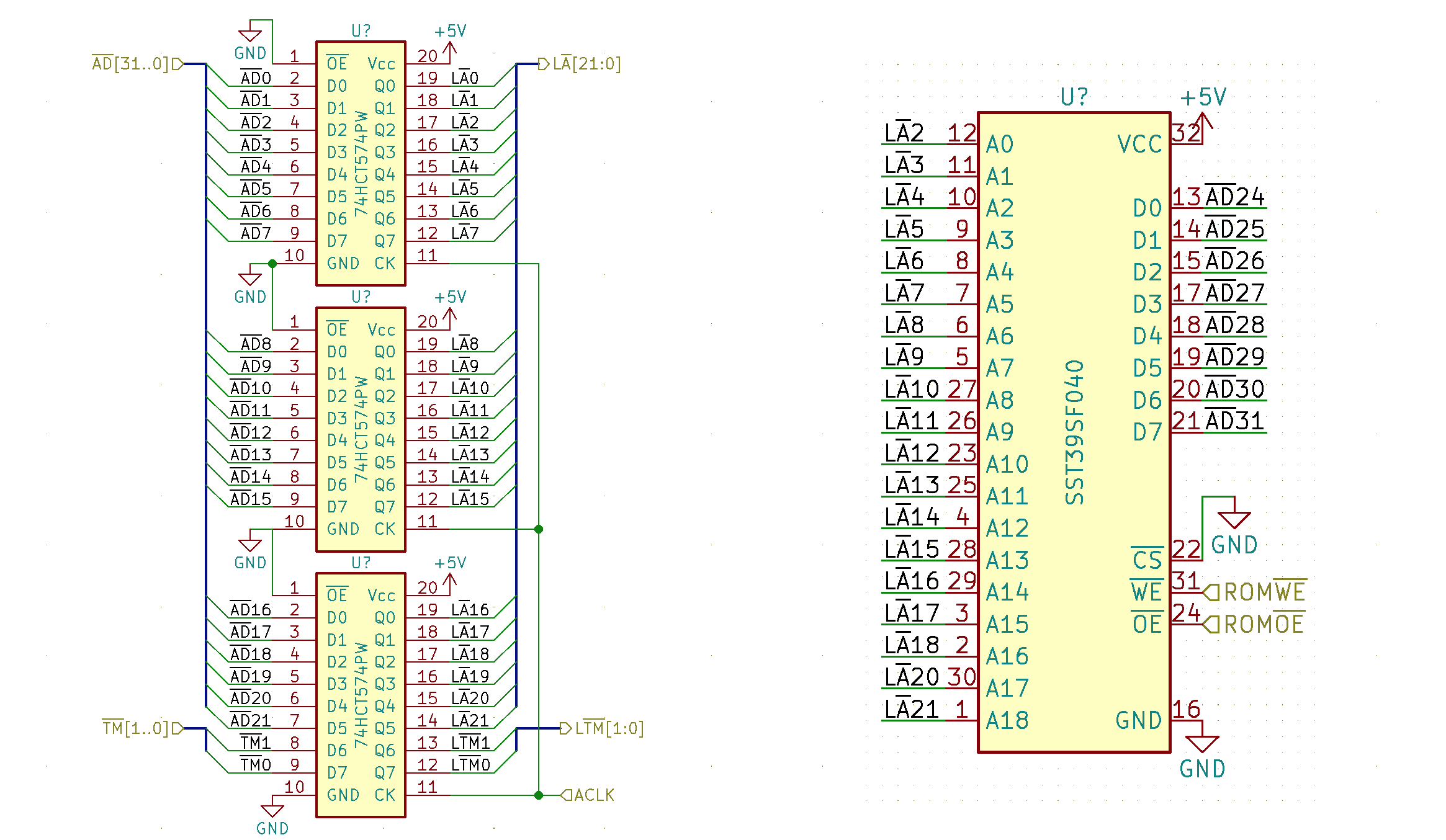Select the clock junction dot near ACLK
The image size is (1446, 840).
pos(539,795)
